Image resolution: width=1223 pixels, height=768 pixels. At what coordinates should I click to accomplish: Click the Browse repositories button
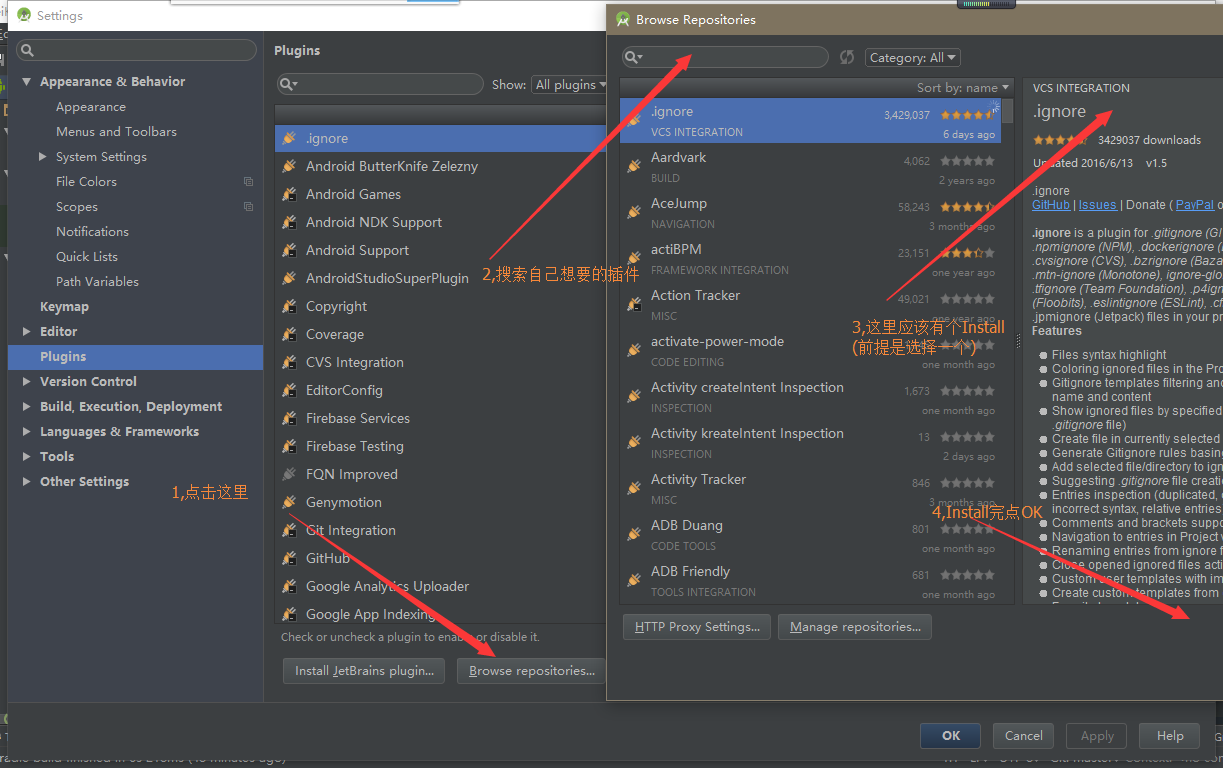531,671
